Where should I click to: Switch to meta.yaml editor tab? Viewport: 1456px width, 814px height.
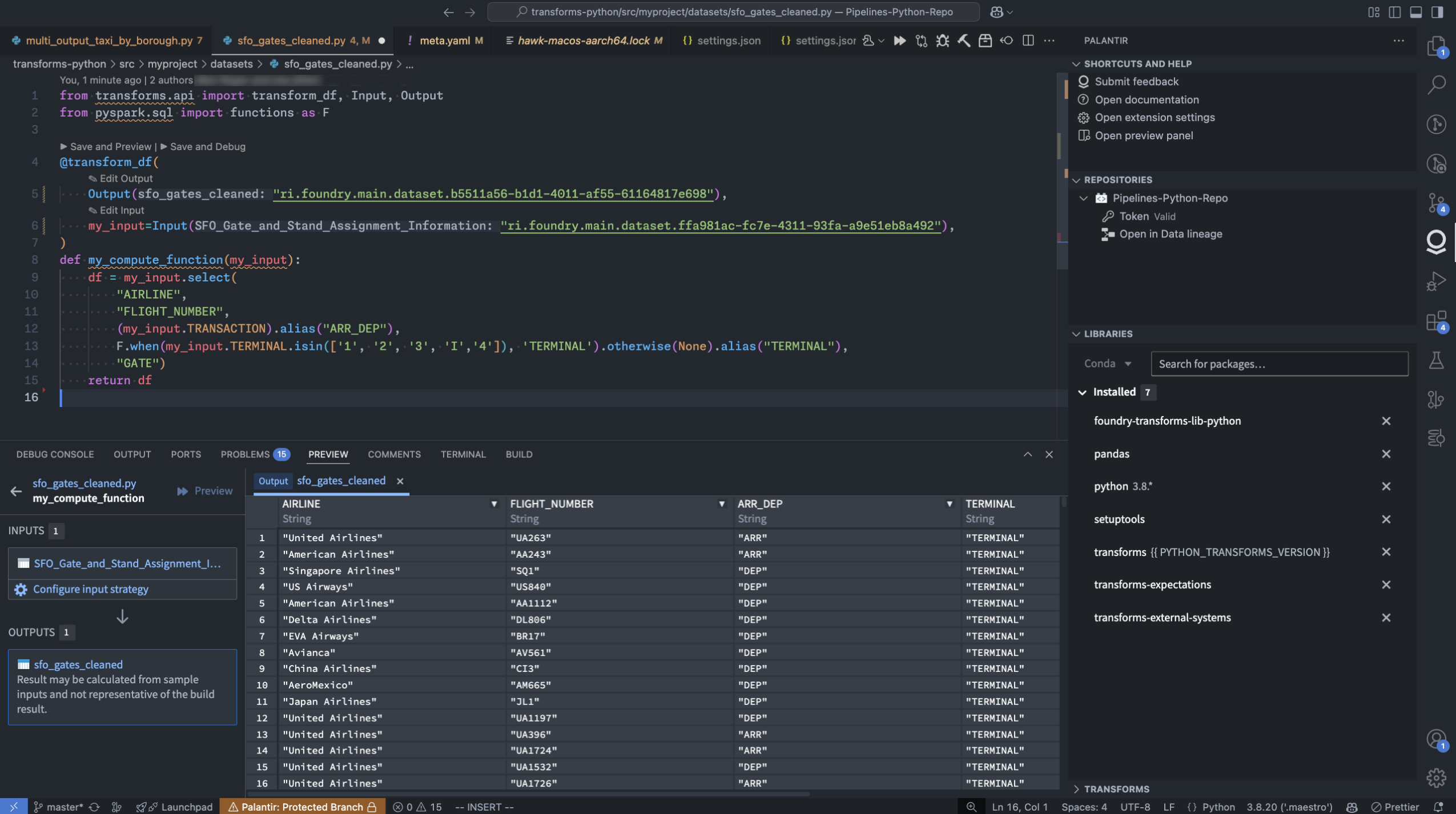point(445,41)
